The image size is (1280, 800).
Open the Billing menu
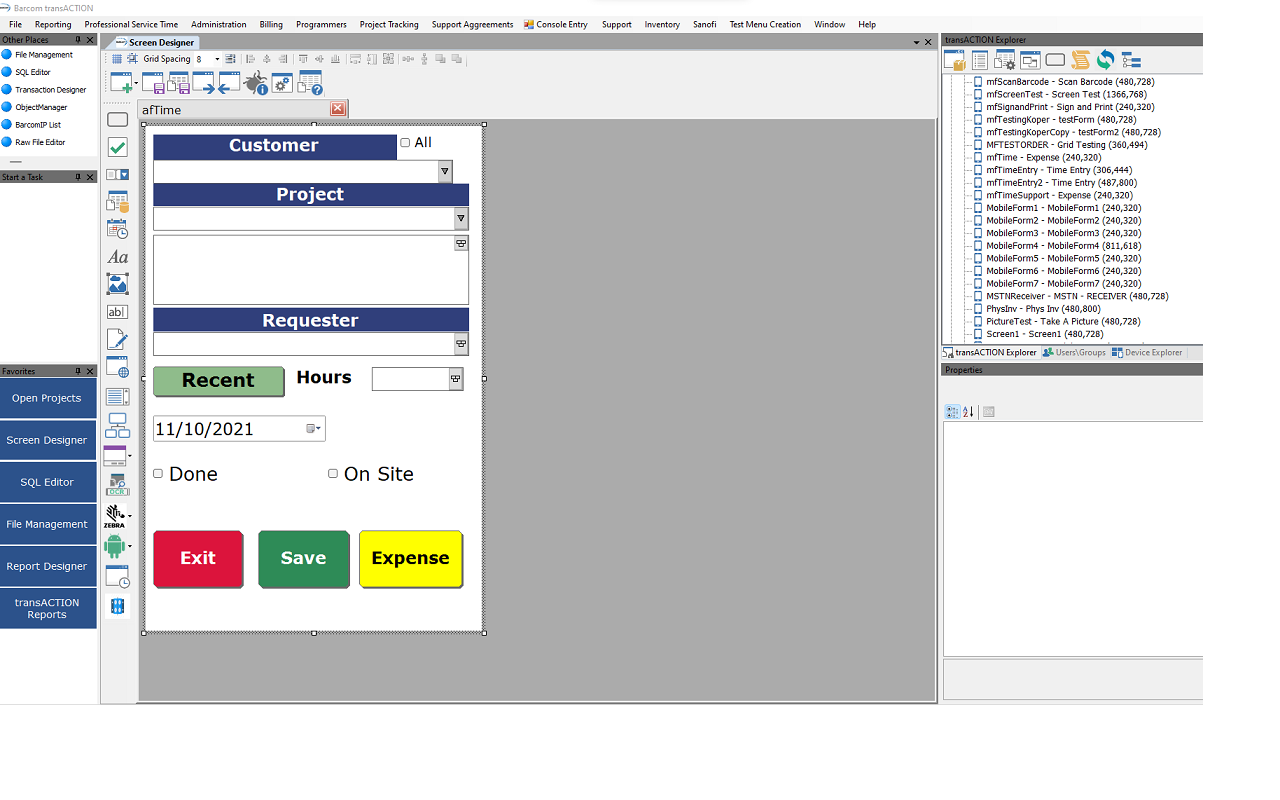tap(271, 24)
